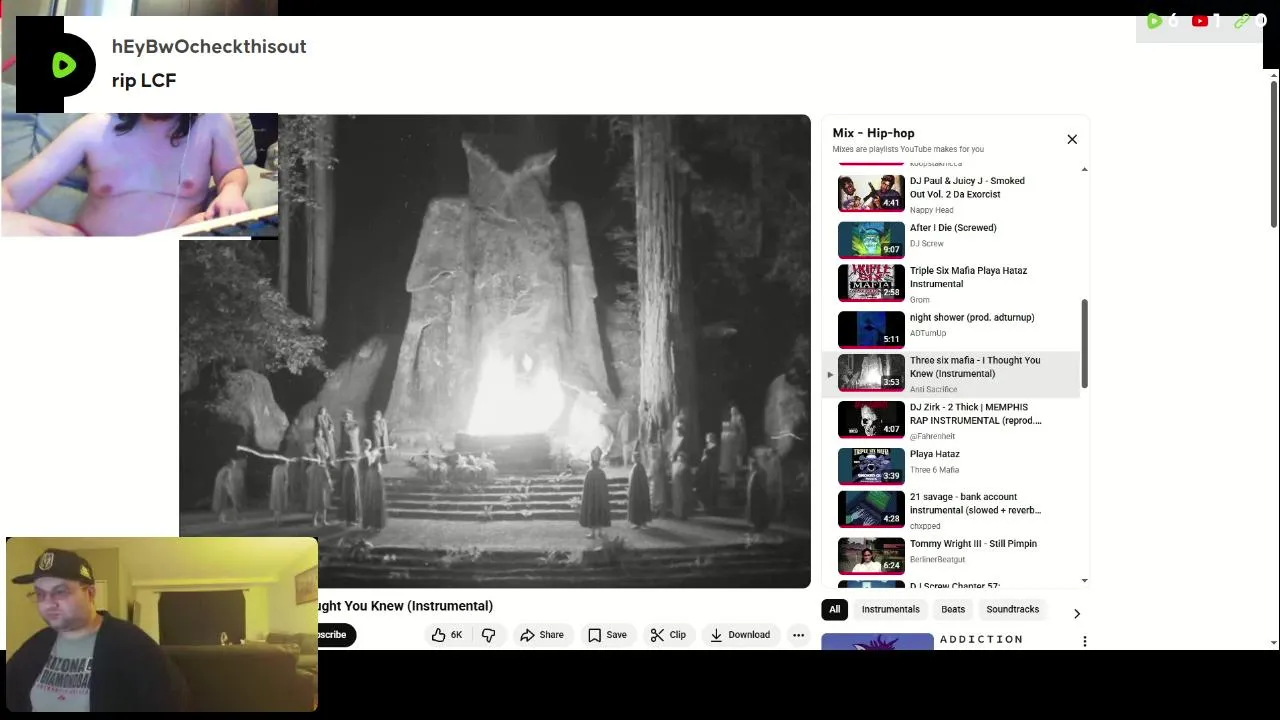This screenshot has height=720, width=1280.
Task: Click the "Nappy Head" channel name
Action: click(x=931, y=210)
